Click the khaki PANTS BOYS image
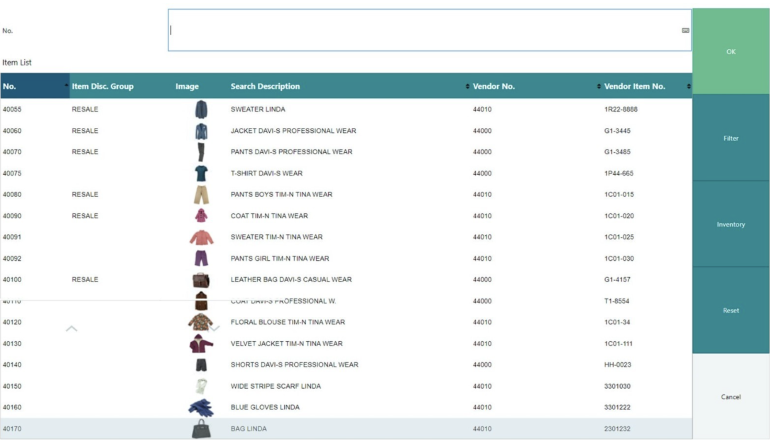Screen dimensions: 770x440 [201, 195]
